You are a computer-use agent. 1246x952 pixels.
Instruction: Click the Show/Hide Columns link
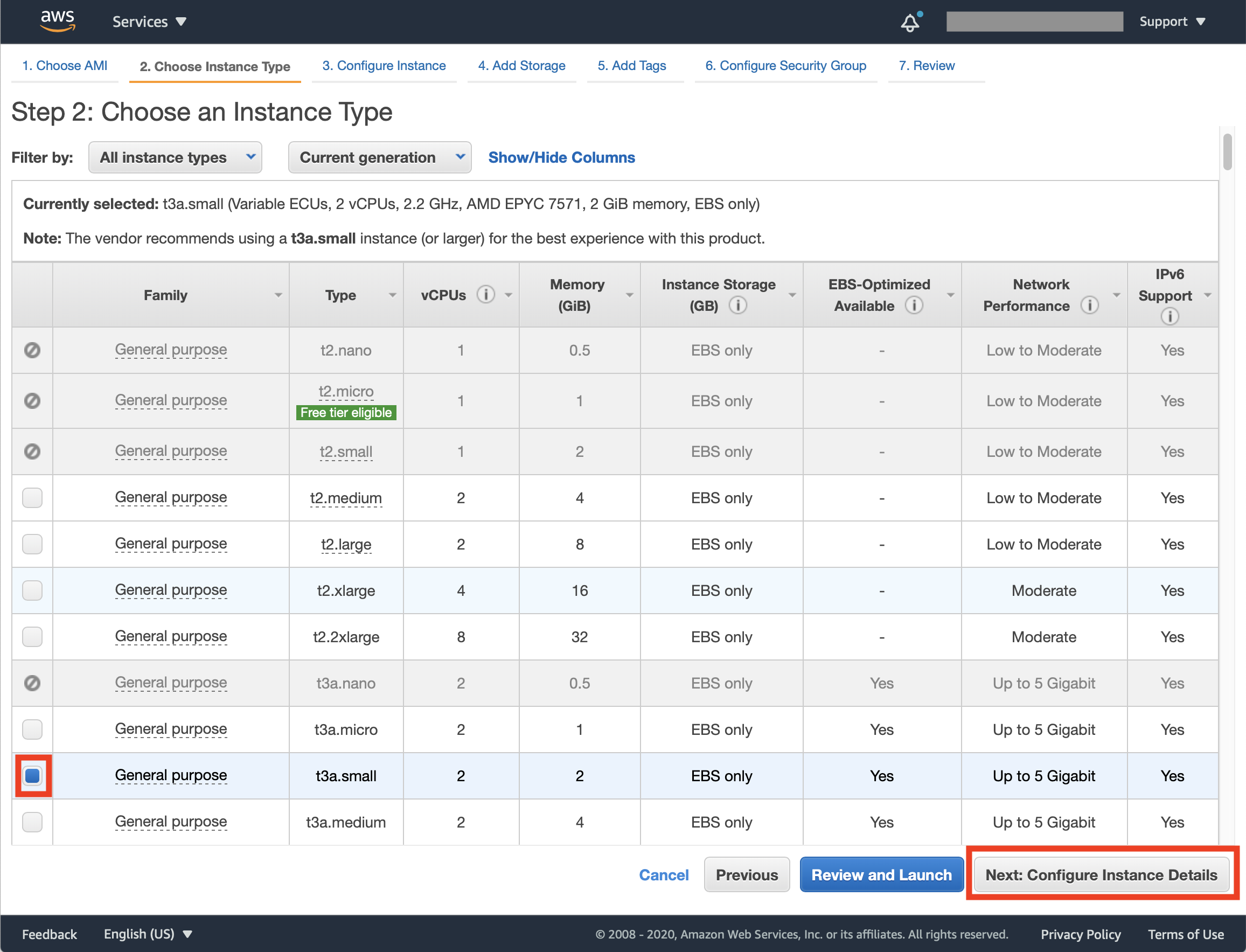coord(561,157)
